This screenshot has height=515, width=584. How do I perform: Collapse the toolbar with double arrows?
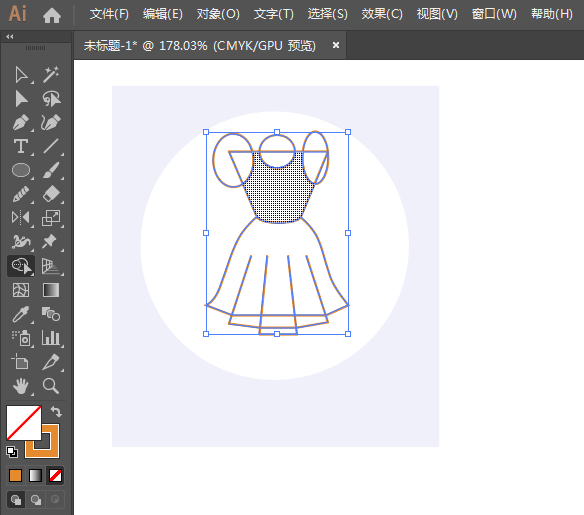tap(10, 36)
